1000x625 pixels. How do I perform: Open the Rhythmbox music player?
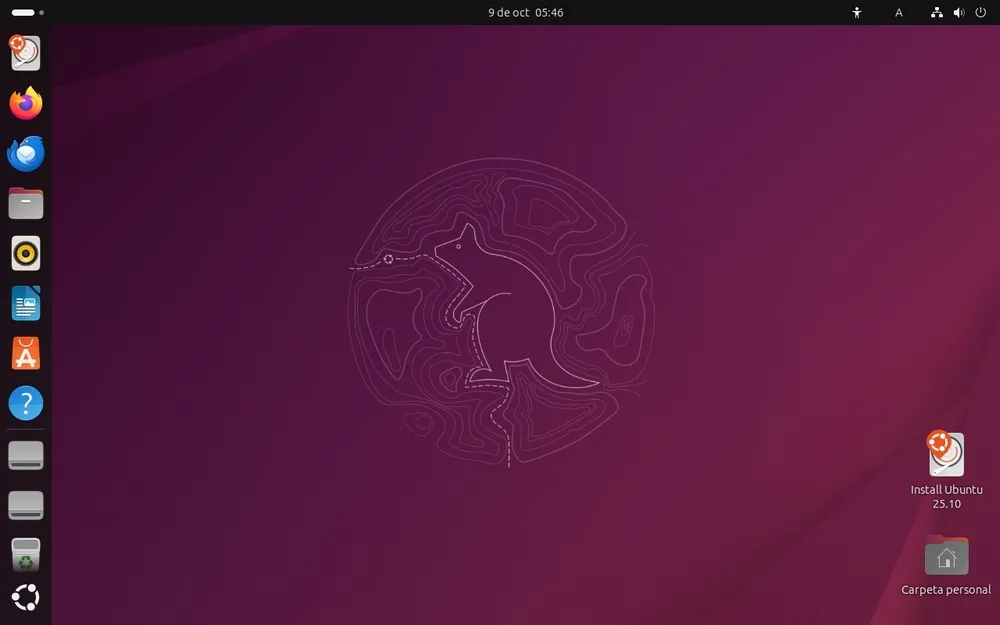click(x=25, y=253)
